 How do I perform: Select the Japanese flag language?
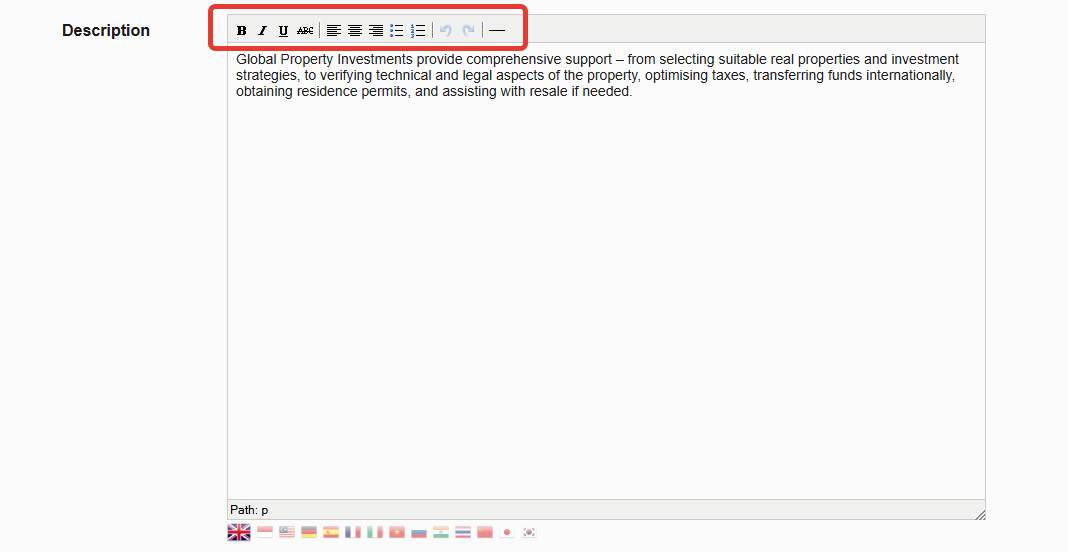tap(507, 532)
